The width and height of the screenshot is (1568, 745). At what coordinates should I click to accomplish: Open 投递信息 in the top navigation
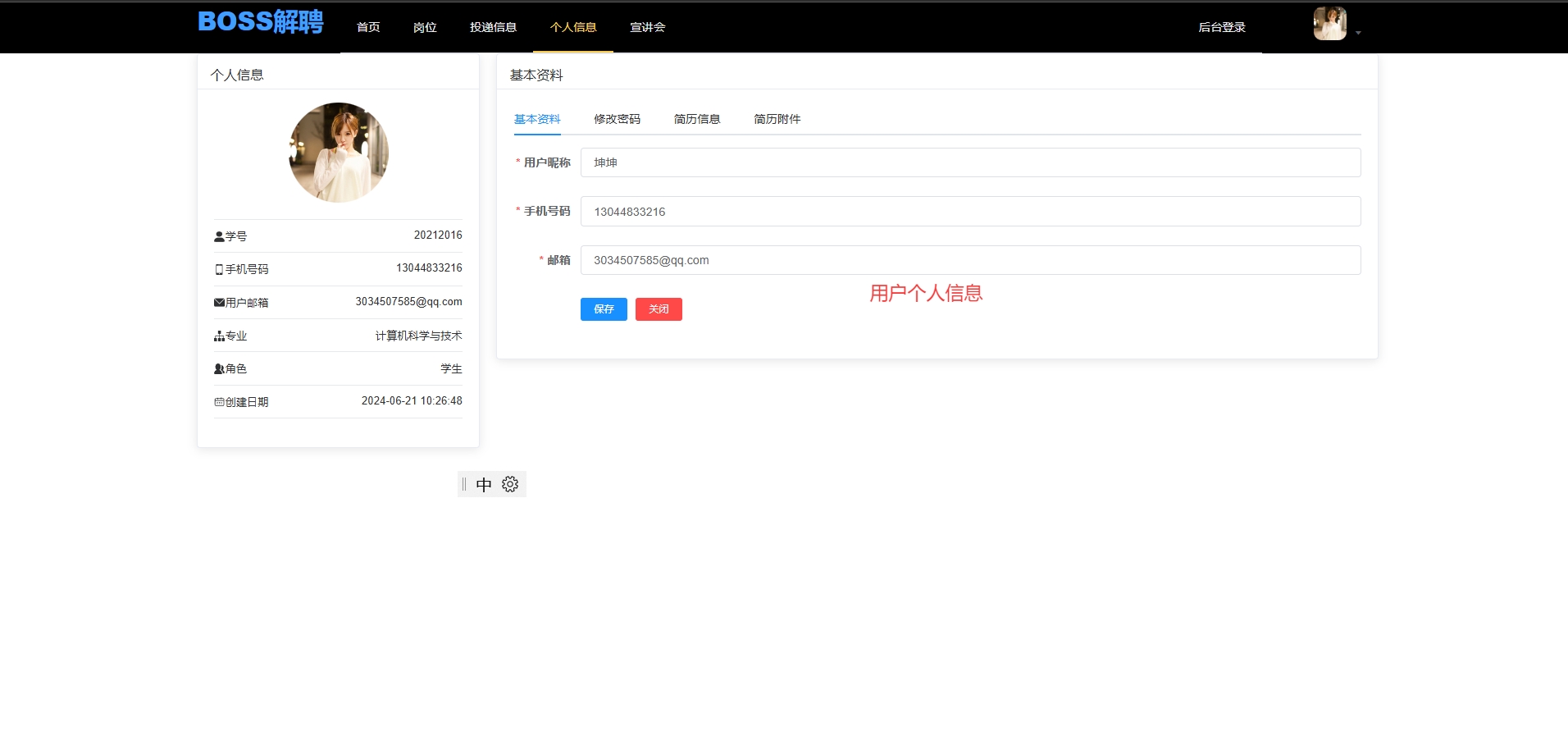(x=493, y=27)
